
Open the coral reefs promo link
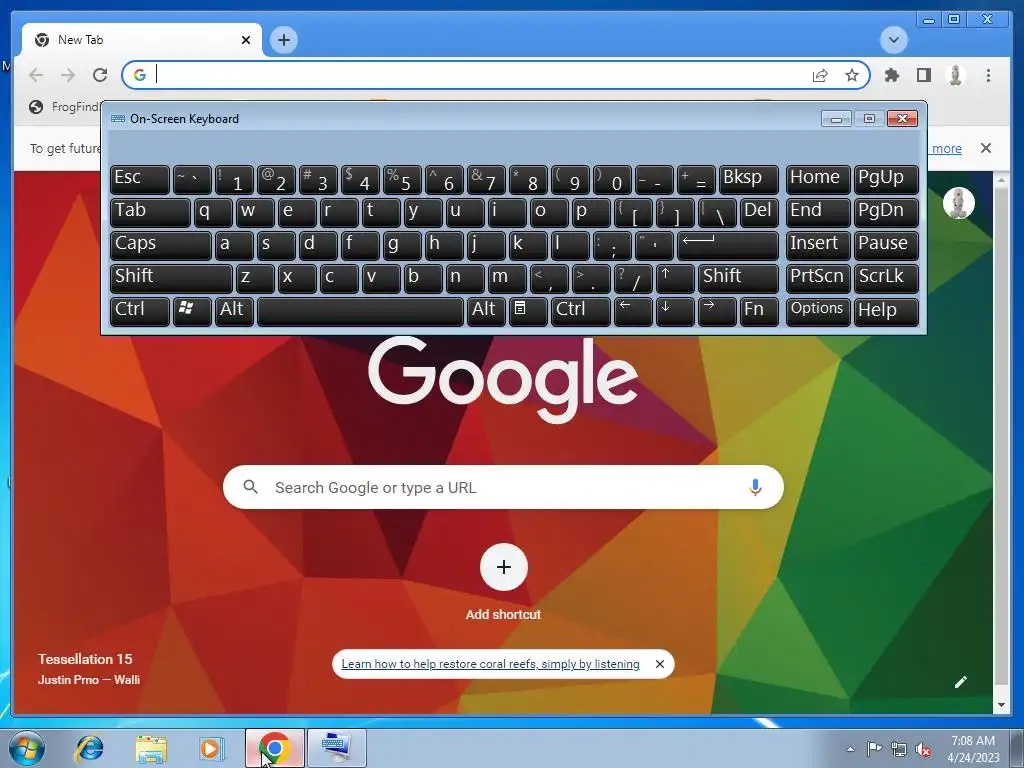[x=490, y=664]
